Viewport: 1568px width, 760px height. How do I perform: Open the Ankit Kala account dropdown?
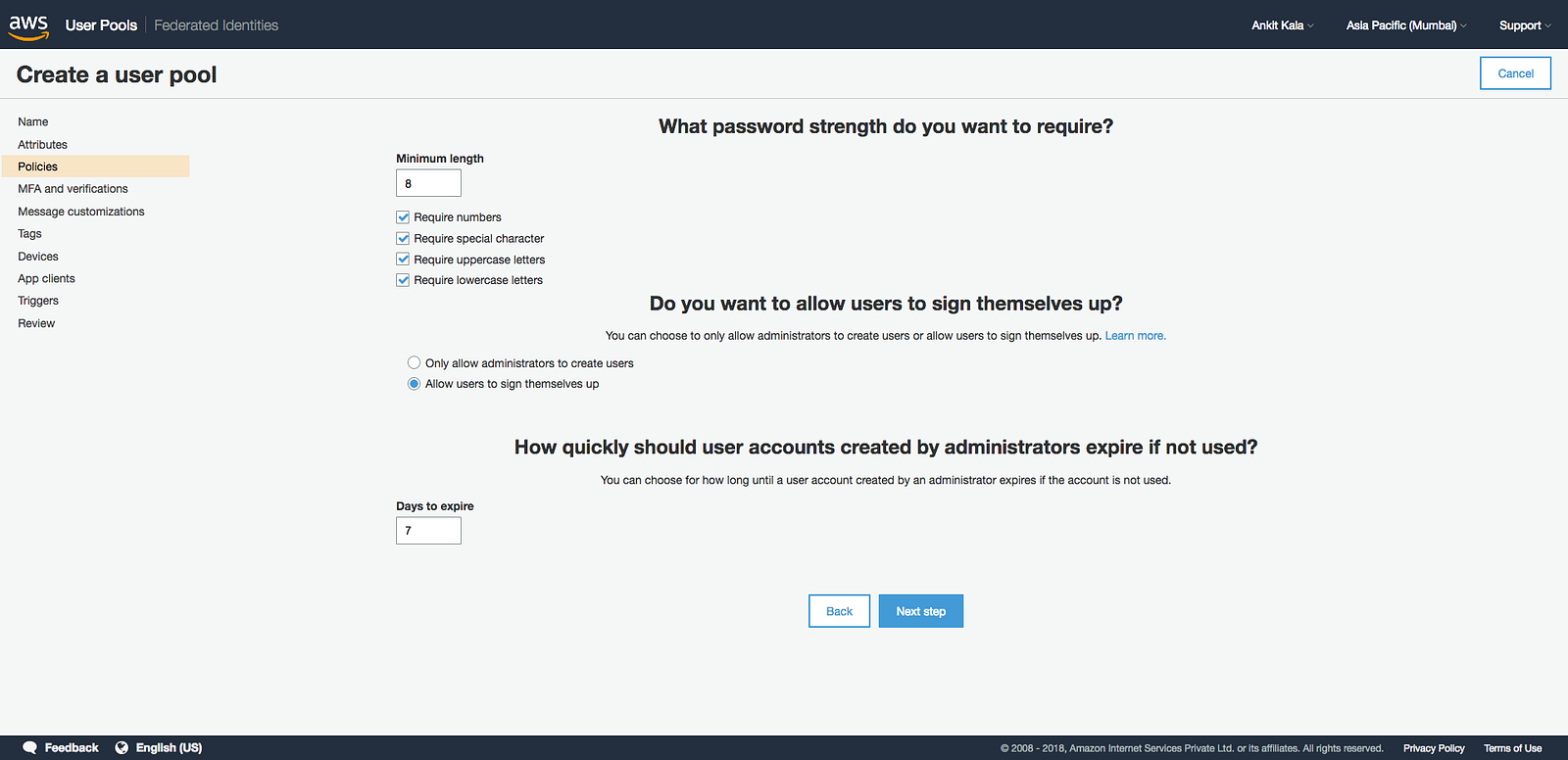pos(1282,25)
